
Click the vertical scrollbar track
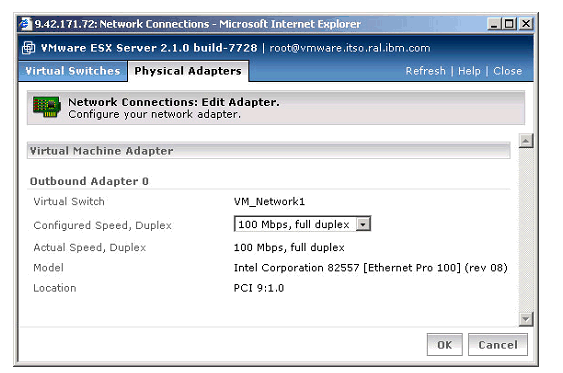526,230
